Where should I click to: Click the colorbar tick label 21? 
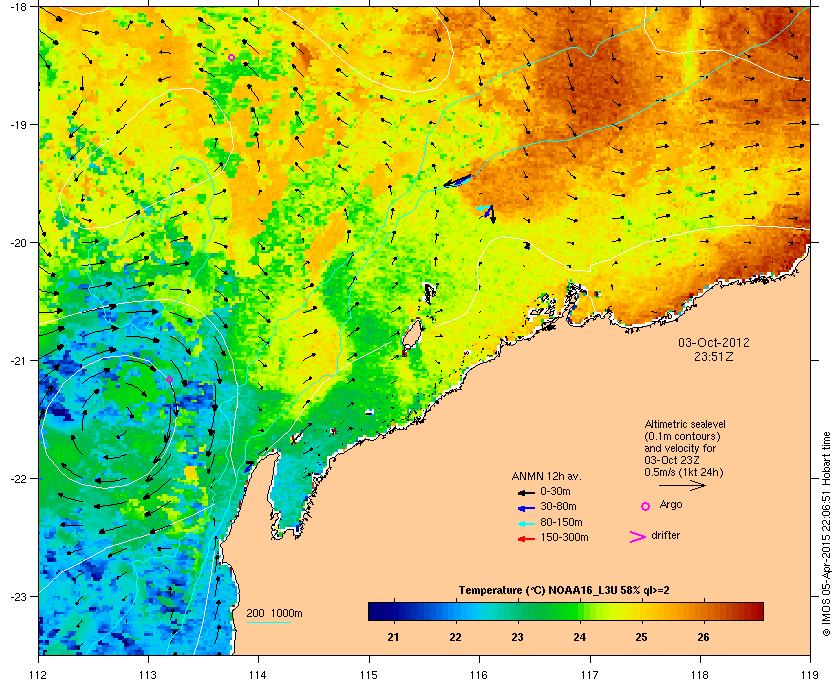click(393, 637)
